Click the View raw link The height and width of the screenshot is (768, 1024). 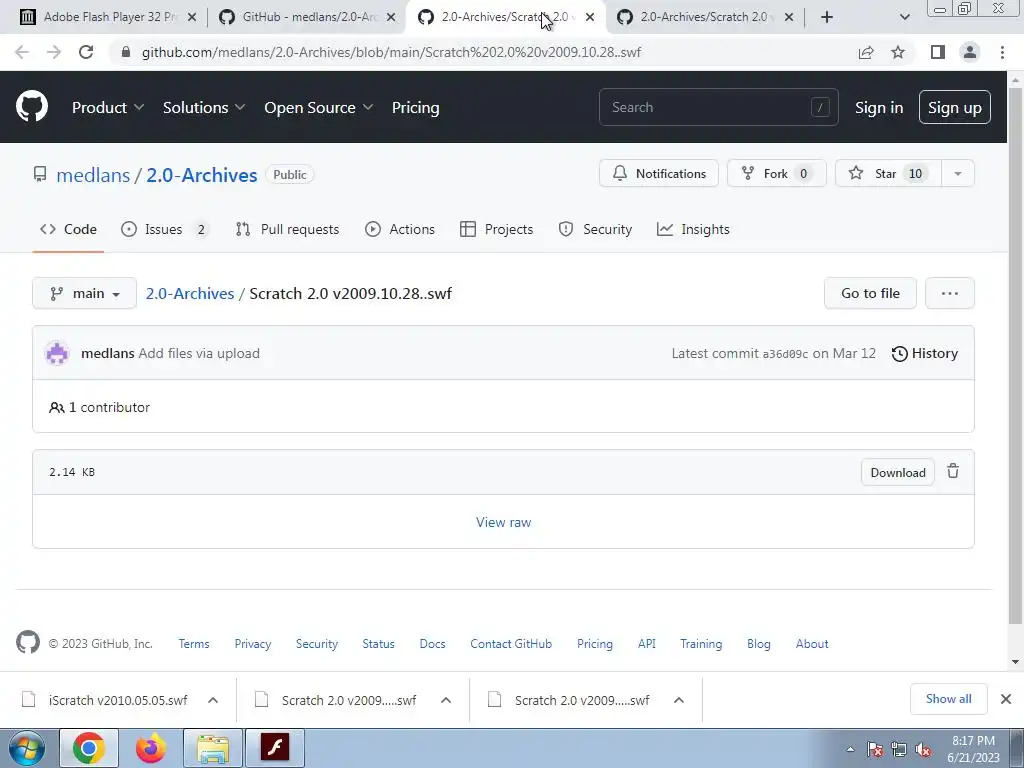(x=504, y=522)
